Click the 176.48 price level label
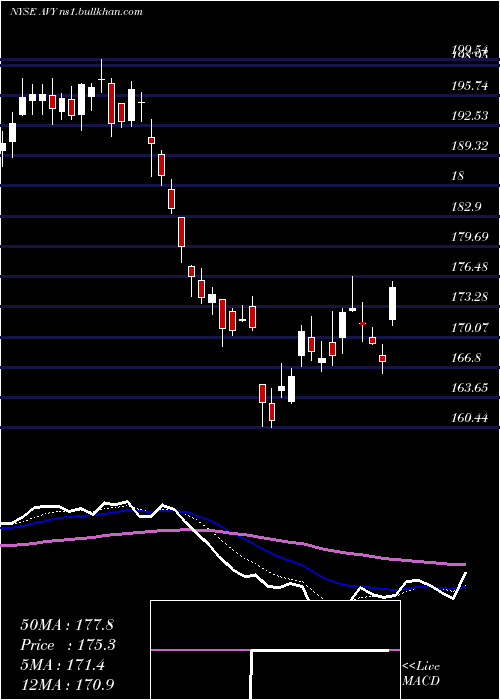This screenshot has width=500, height=700. click(469, 267)
